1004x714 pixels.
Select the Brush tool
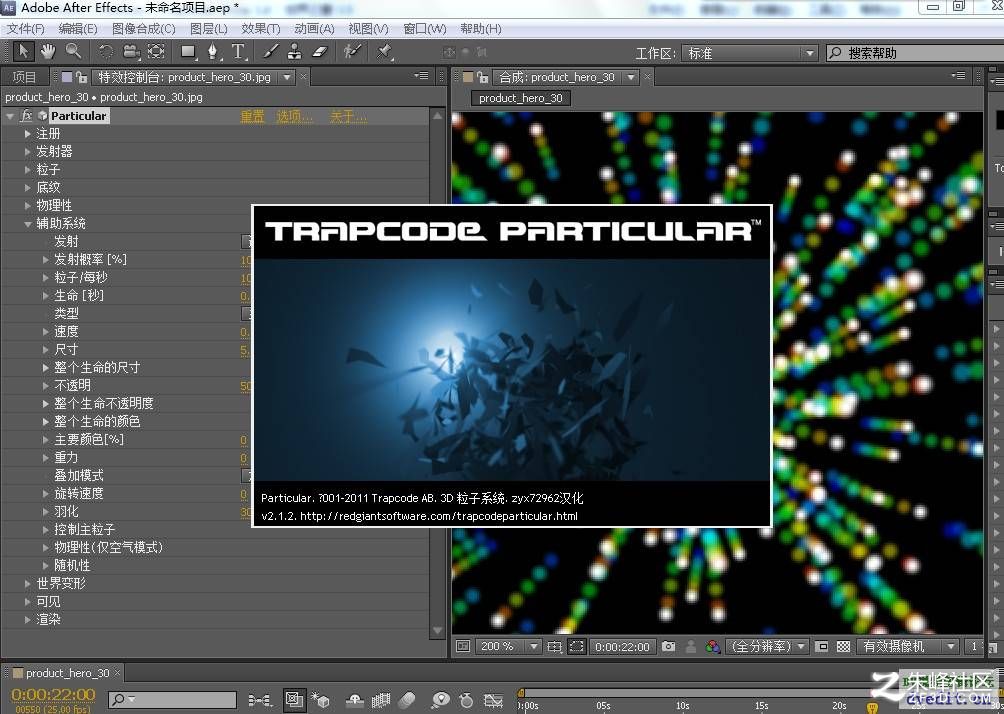270,52
